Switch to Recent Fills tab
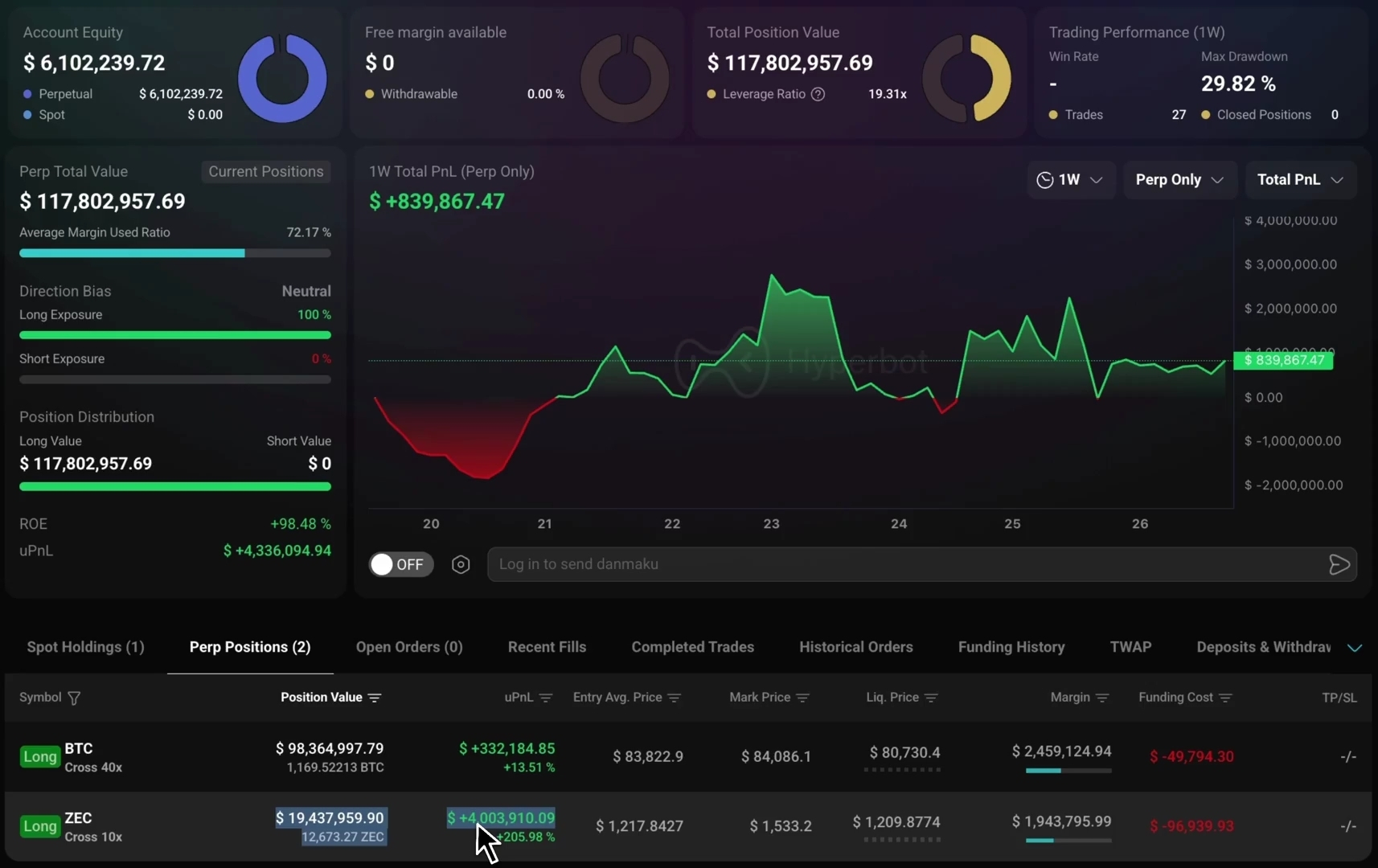 pyautogui.click(x=547, y=647)
